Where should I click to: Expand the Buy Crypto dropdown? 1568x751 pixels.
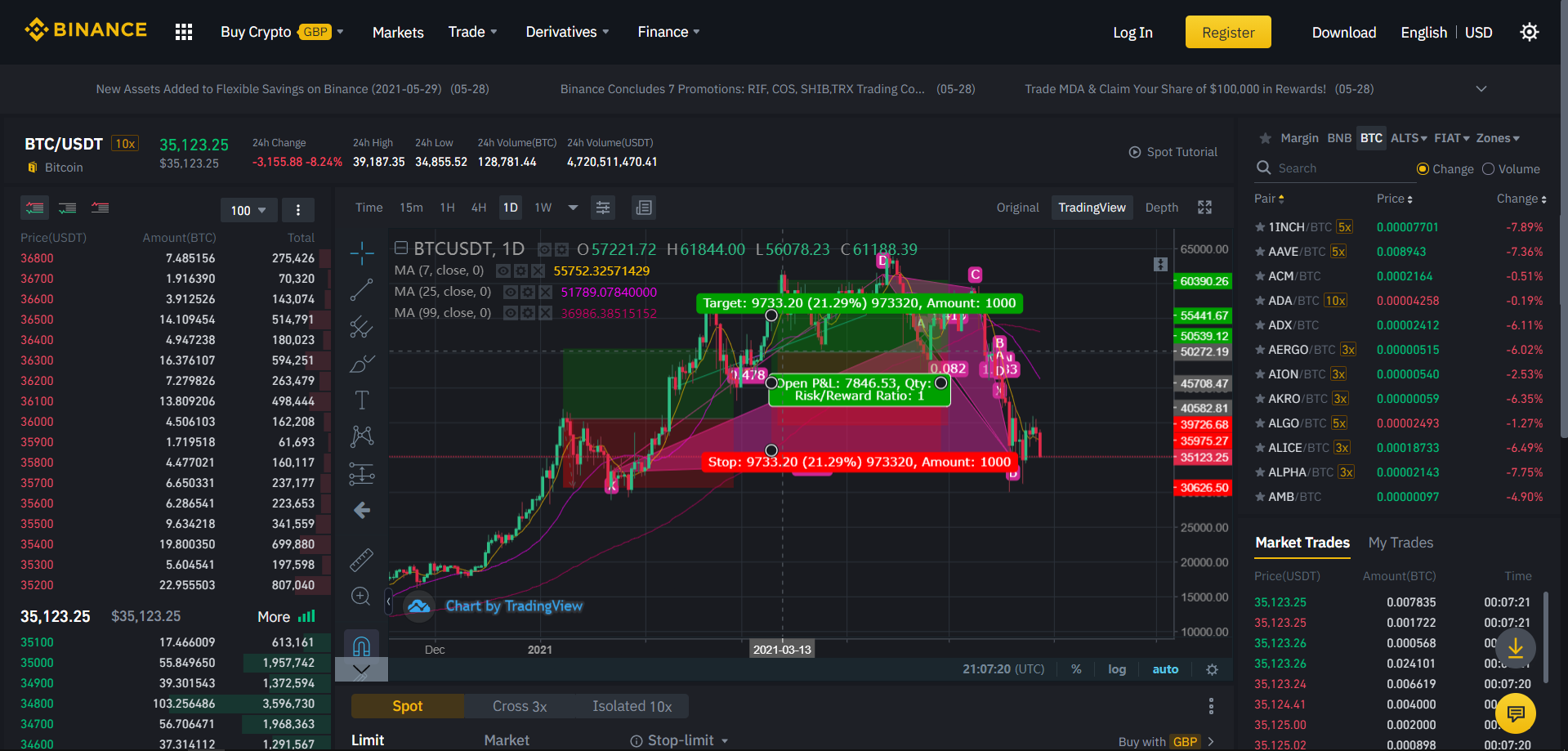tap(340, 32)
